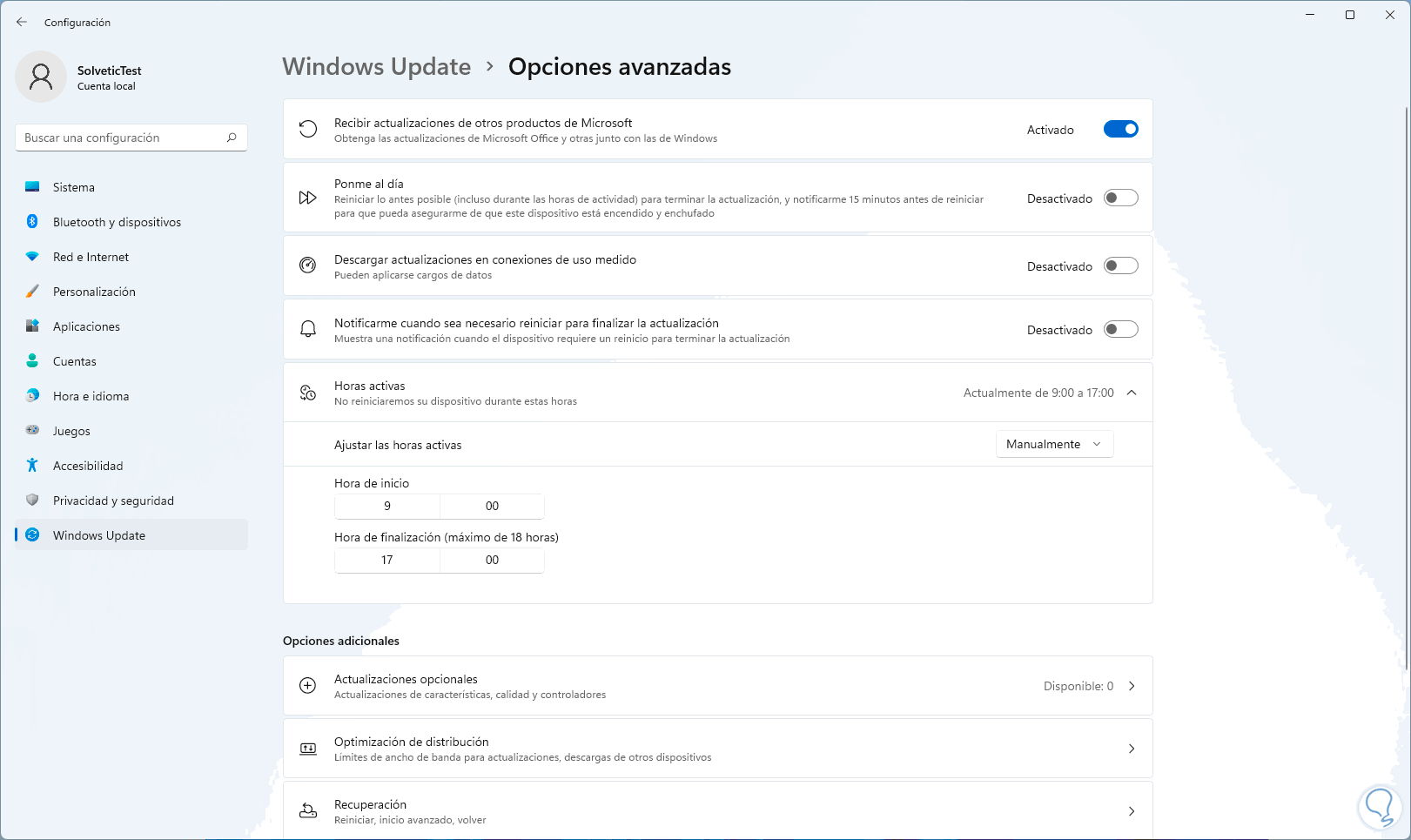The height and width of the screenshot is (840, 1411).
Task: Disable Recibir actualizaciones de otros productos toggle
Action: coord(1121,129)
